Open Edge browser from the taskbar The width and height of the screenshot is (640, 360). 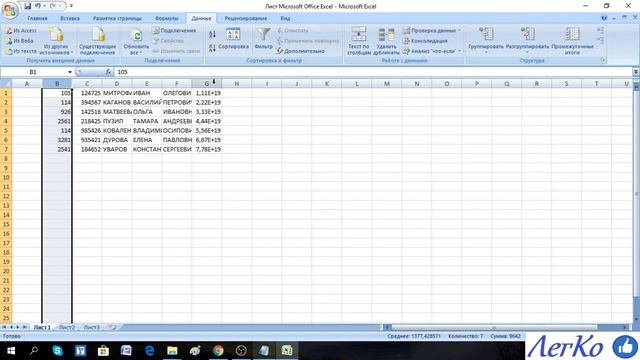point(149,351)
